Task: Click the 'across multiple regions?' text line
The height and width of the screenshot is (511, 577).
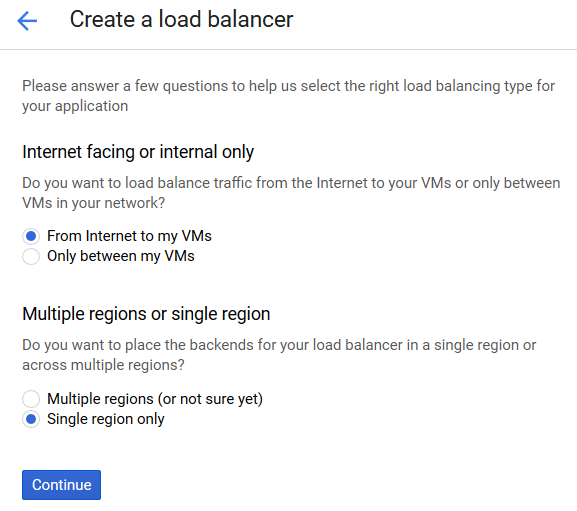Action: pos(103,365)
